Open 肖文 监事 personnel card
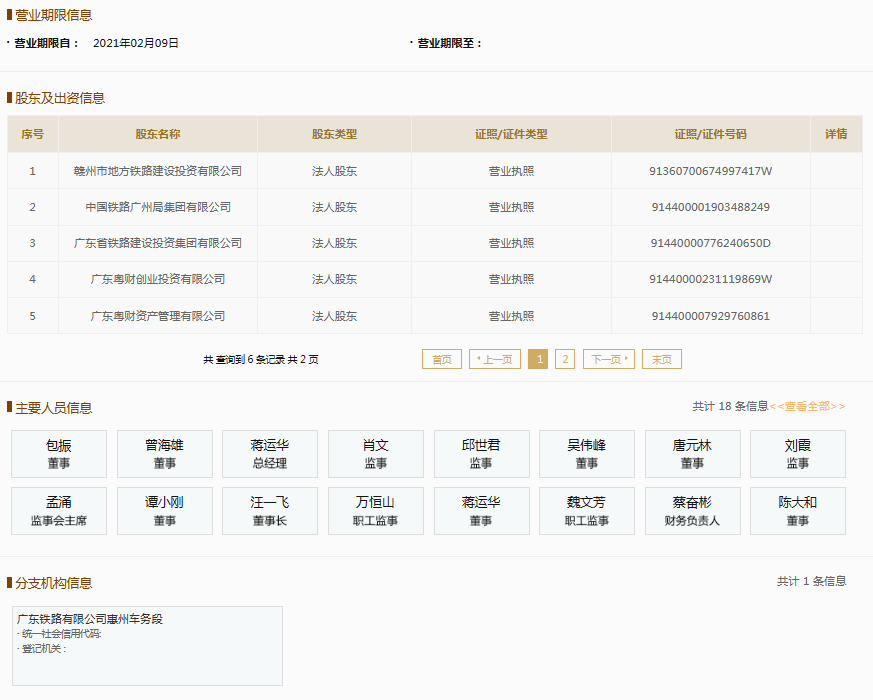This screenshot has width=873, height=700. coord(376,454)
